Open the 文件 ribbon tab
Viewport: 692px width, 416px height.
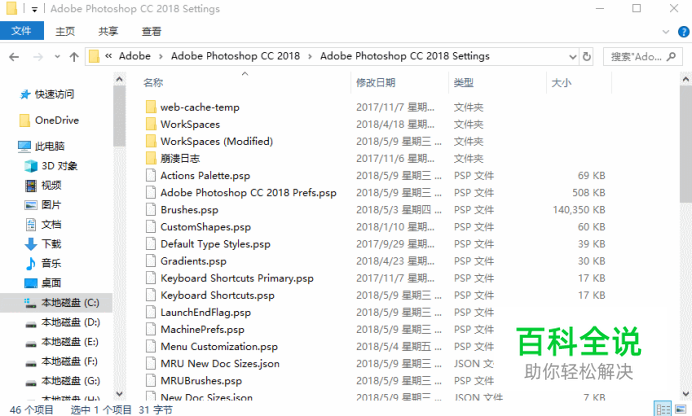[x=22, y=31]
